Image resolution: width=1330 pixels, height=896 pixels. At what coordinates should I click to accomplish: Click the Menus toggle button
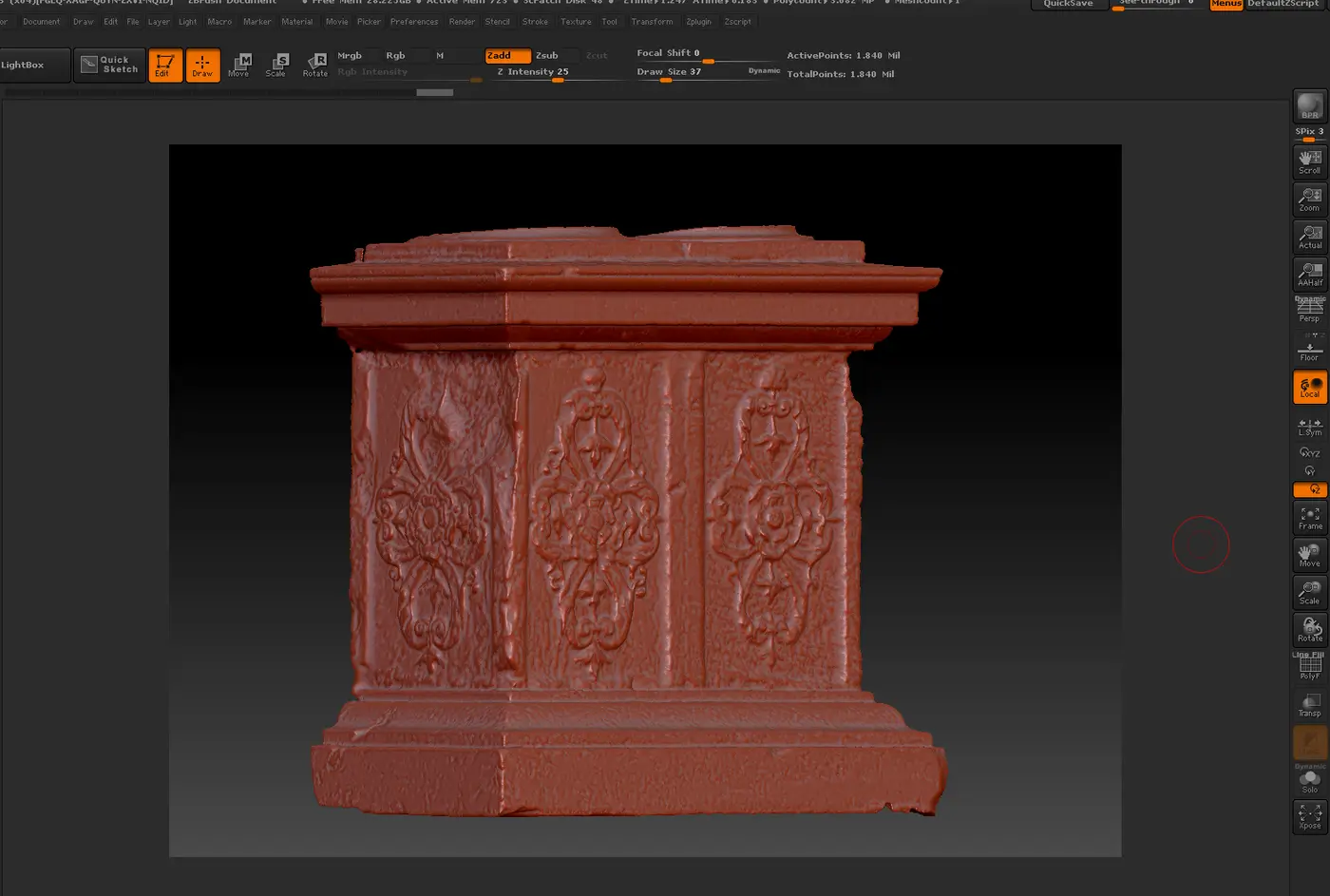click(1225, 4)
